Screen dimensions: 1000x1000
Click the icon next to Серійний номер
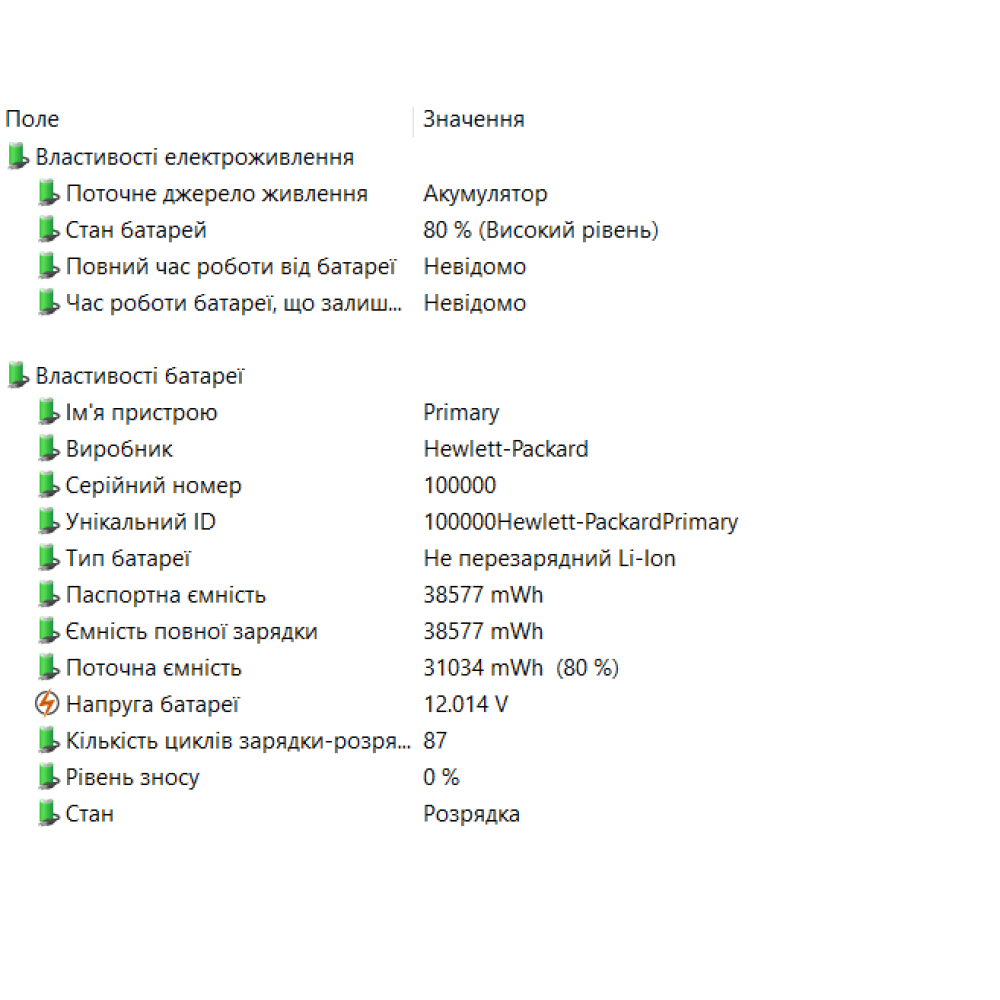(x=47, y=486)
